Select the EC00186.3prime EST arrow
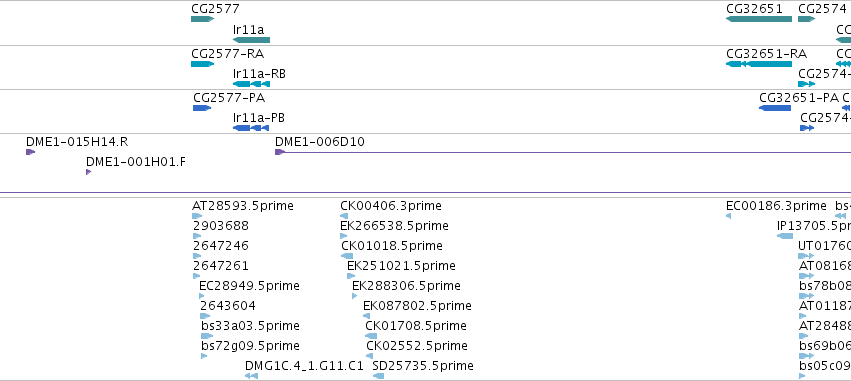851x381 pixels. (x=728, y=216)
